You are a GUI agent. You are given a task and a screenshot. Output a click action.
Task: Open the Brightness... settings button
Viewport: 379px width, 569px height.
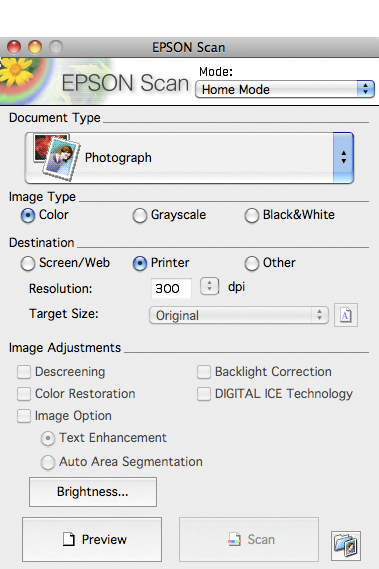(x=93, y=492)
